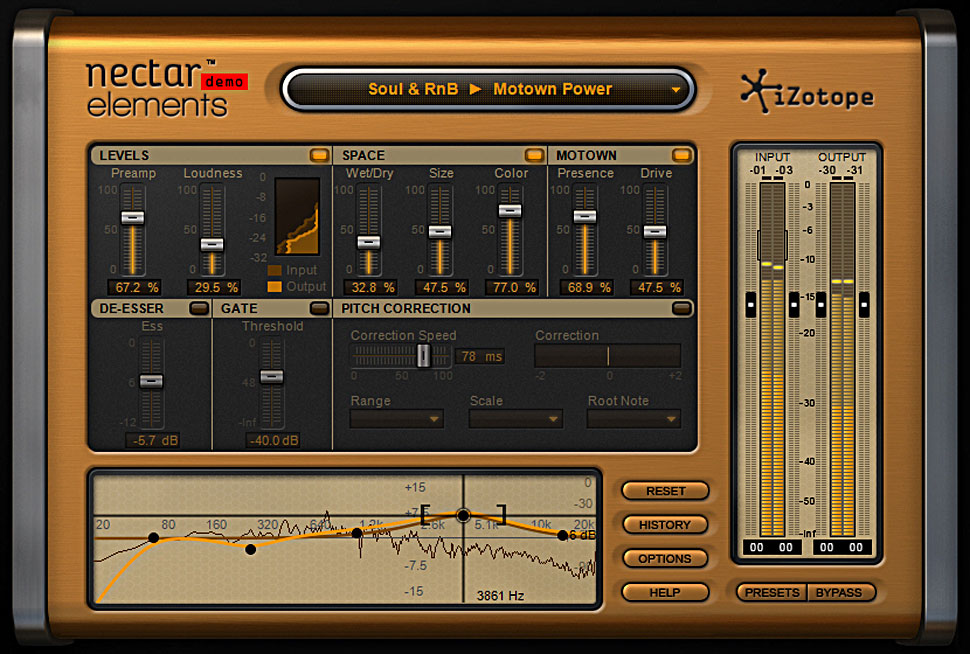Image resolution: width=970 pixels, height=654 pixels.
Task: Click the Ess slider handle
Action: pos(151,381)
